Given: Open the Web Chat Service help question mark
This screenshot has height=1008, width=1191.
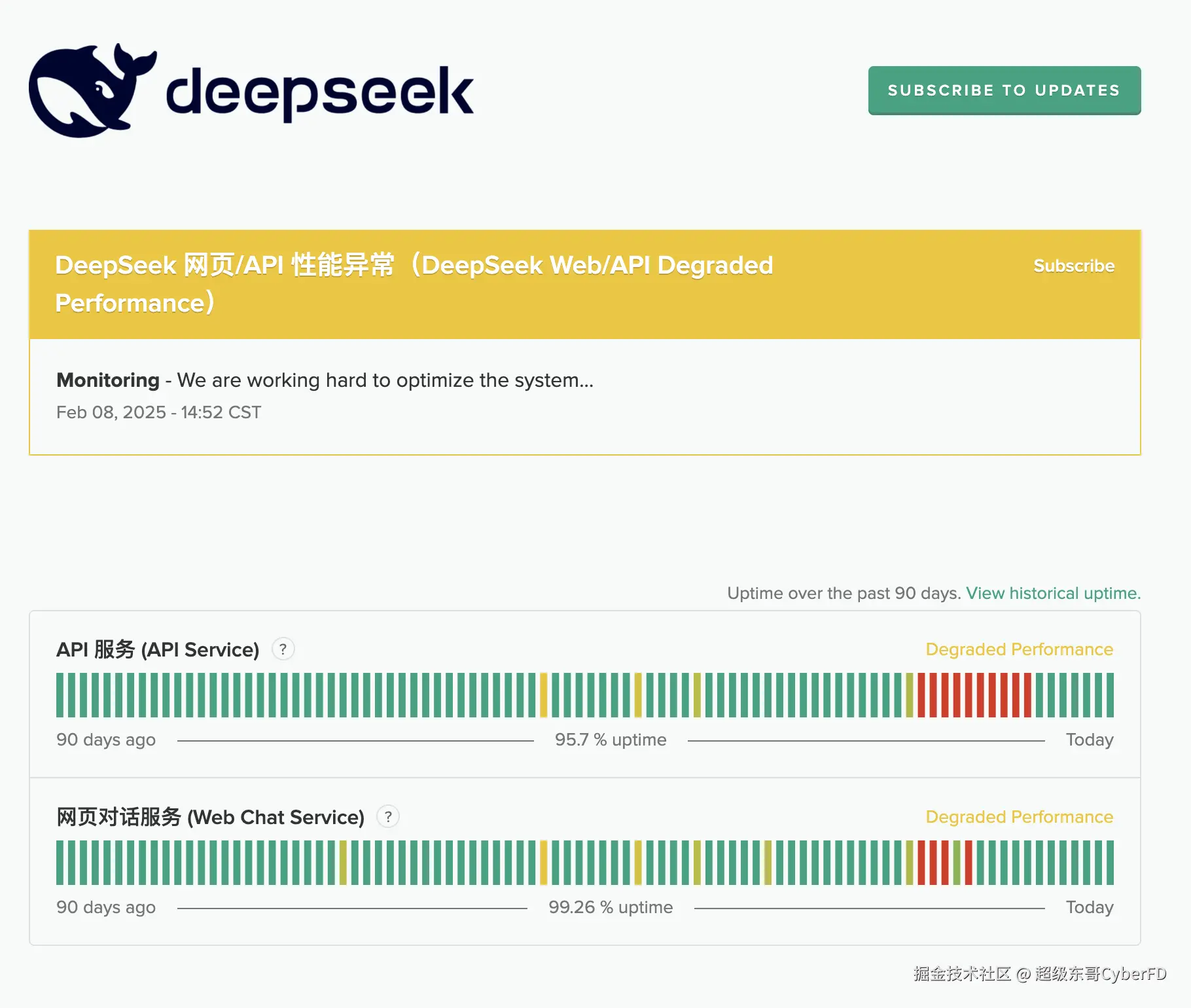Looking at the screenshot, I should point(388,817).
